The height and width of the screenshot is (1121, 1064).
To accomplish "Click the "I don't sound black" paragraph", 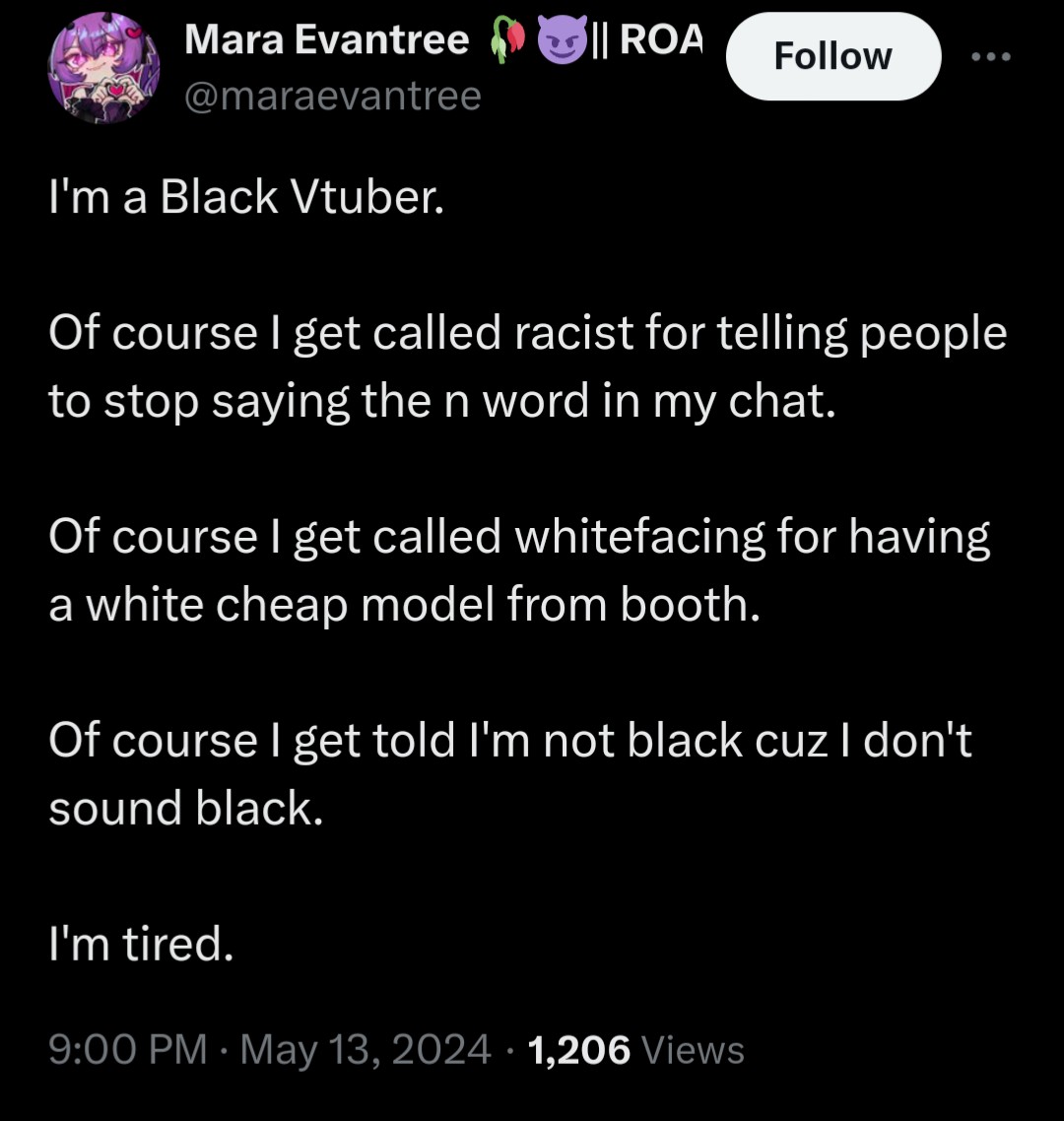I will [x=510, y=773].
